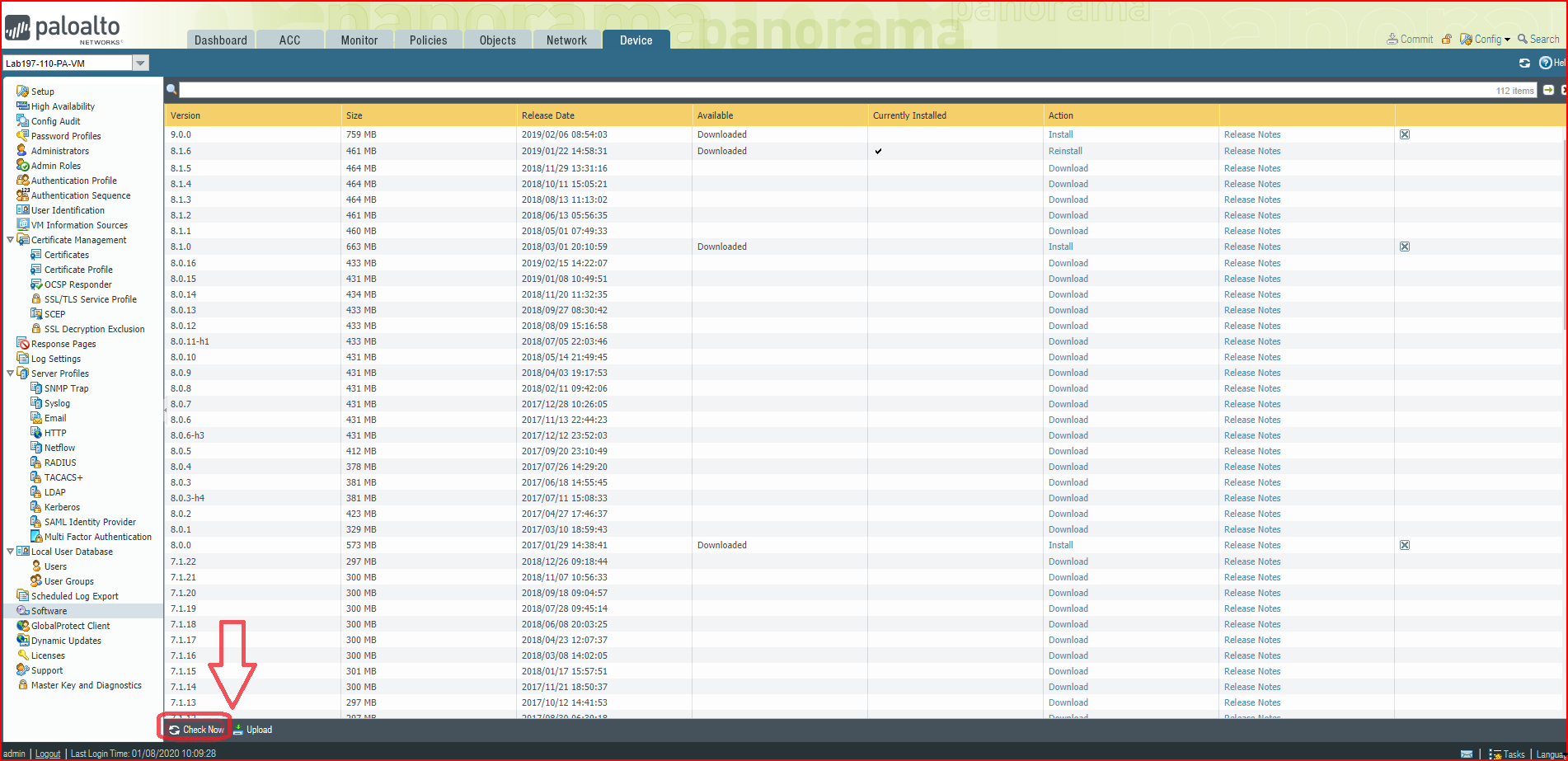1568x761 pixels.
Task: Click the lock icon next to Commit
Action: click(x=1447, y=38)
